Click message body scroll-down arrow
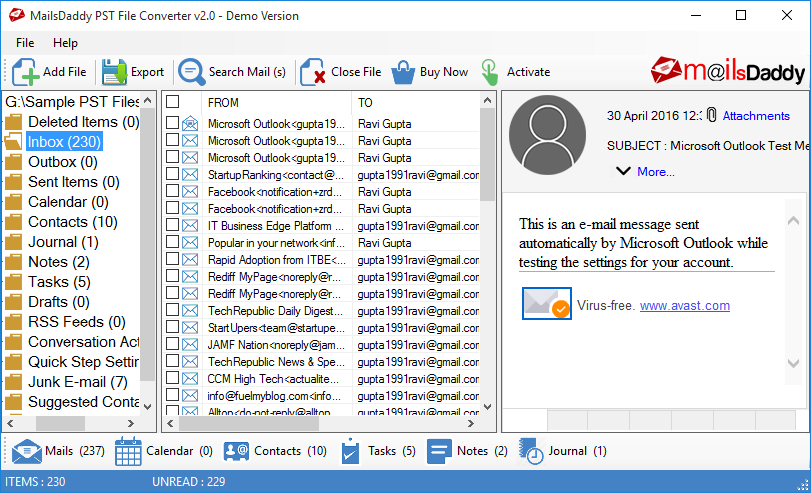 click(793, 364)
